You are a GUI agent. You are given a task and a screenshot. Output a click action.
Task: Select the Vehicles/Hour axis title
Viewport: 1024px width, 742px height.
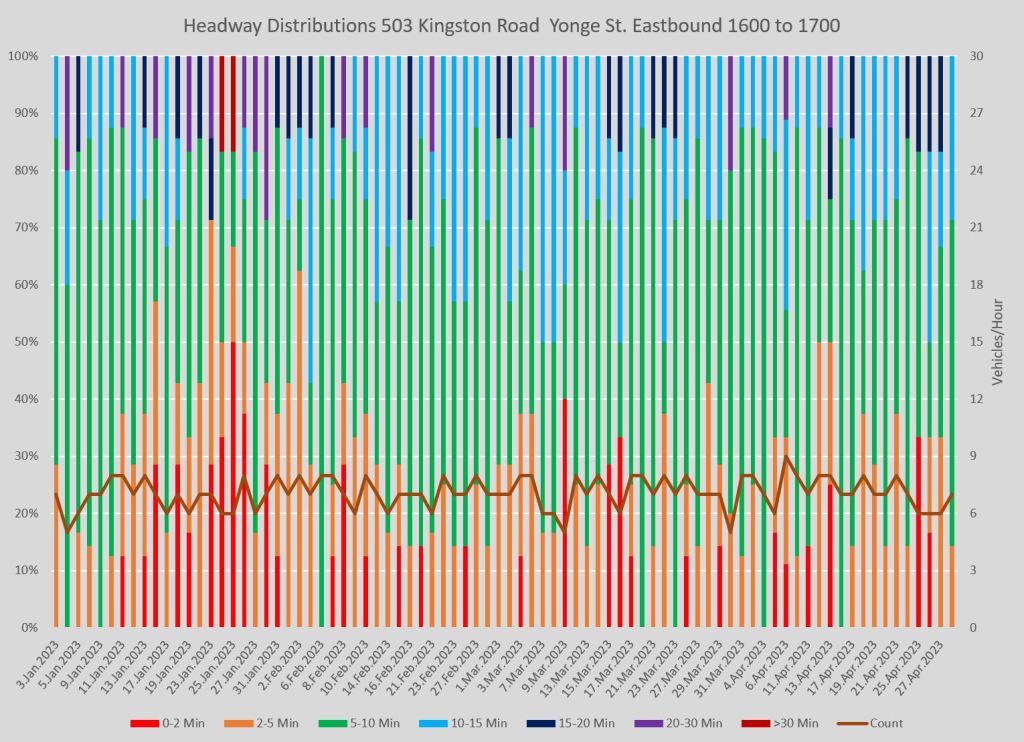(996, 341)
